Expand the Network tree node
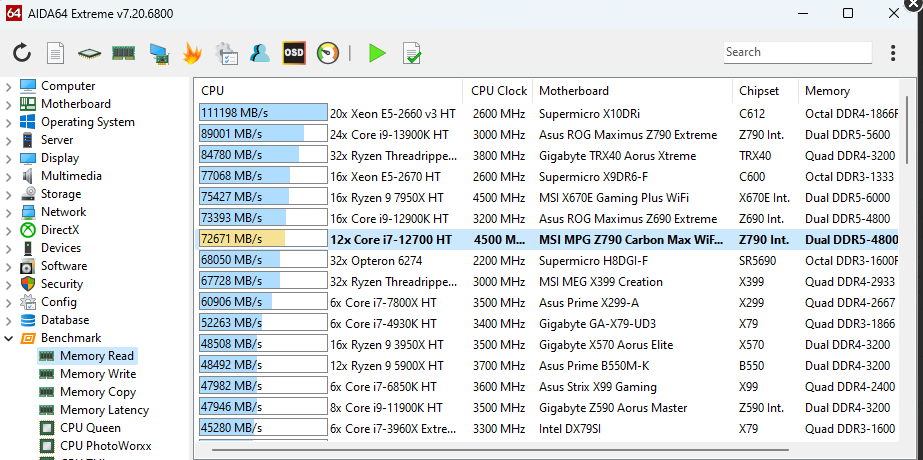 coord(8,213)
